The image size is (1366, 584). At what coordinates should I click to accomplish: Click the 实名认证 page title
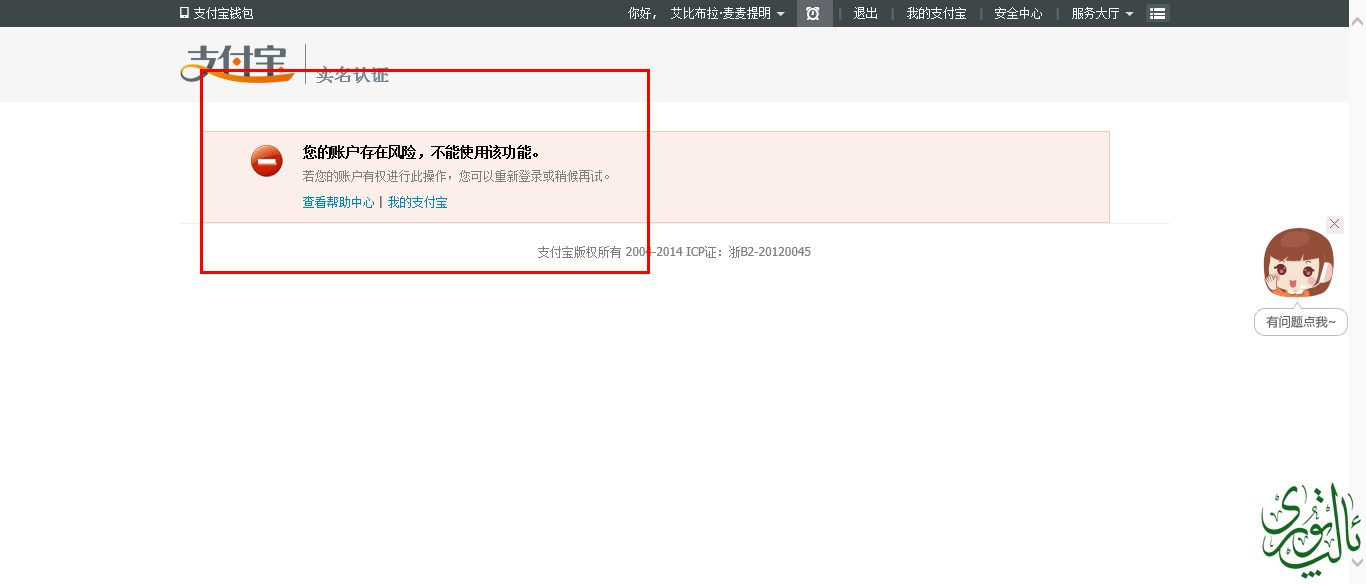pos(352,75)
